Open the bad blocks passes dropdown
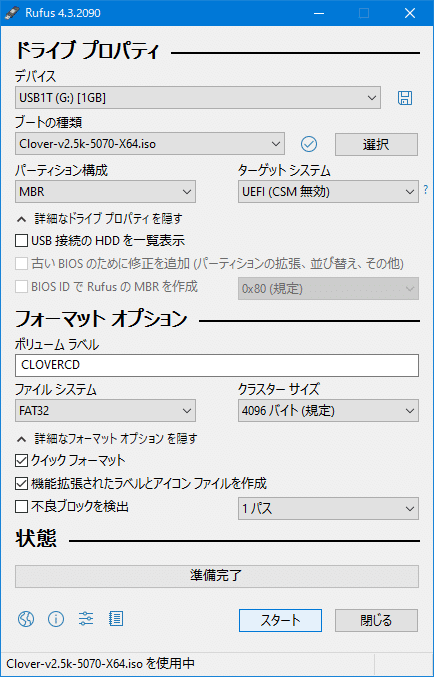The image size is (434, 677). tap(328, 508)
